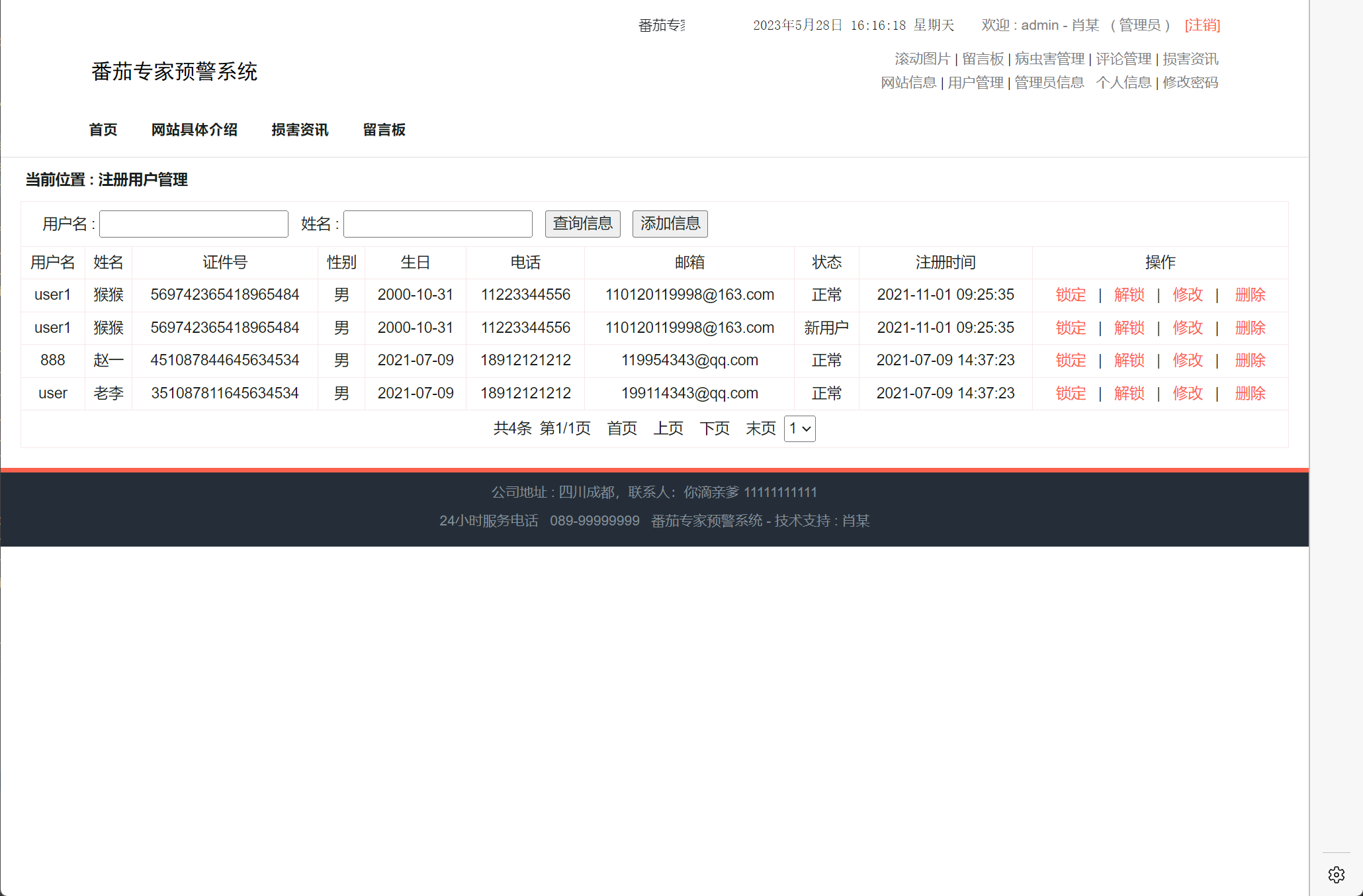This screenshot has width=1363, height=896.
Task: Click 解锁 for the 新用户 status row
Action: coord(1129,328)
